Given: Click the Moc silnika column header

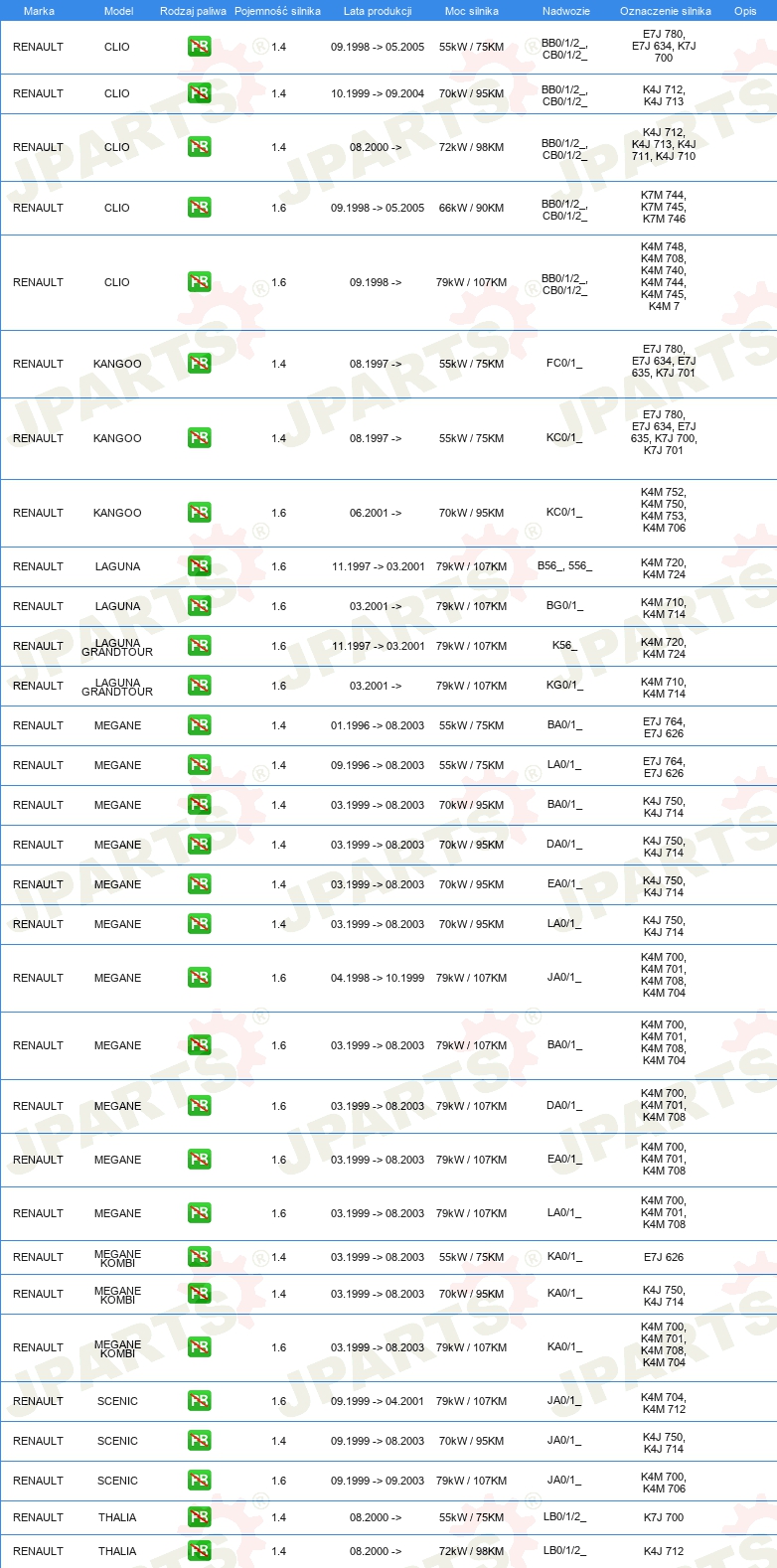Looking at the screenshot, I should point(472,11).
